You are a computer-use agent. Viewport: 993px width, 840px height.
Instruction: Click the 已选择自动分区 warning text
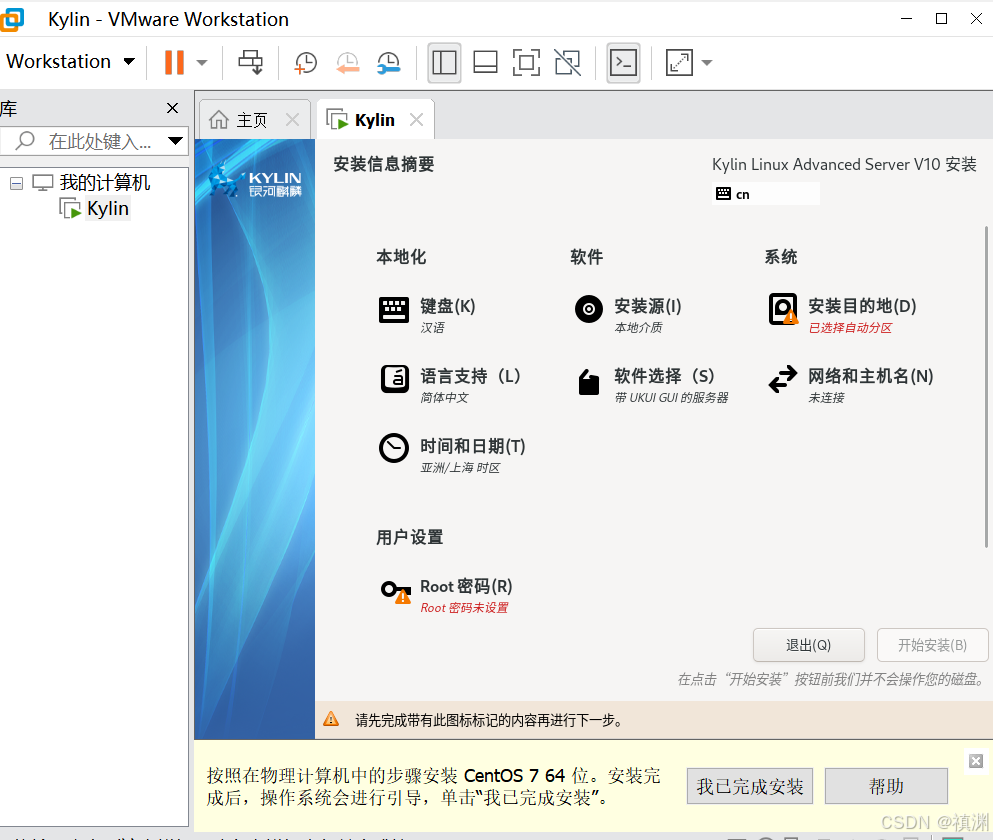[x=851, y=328]
